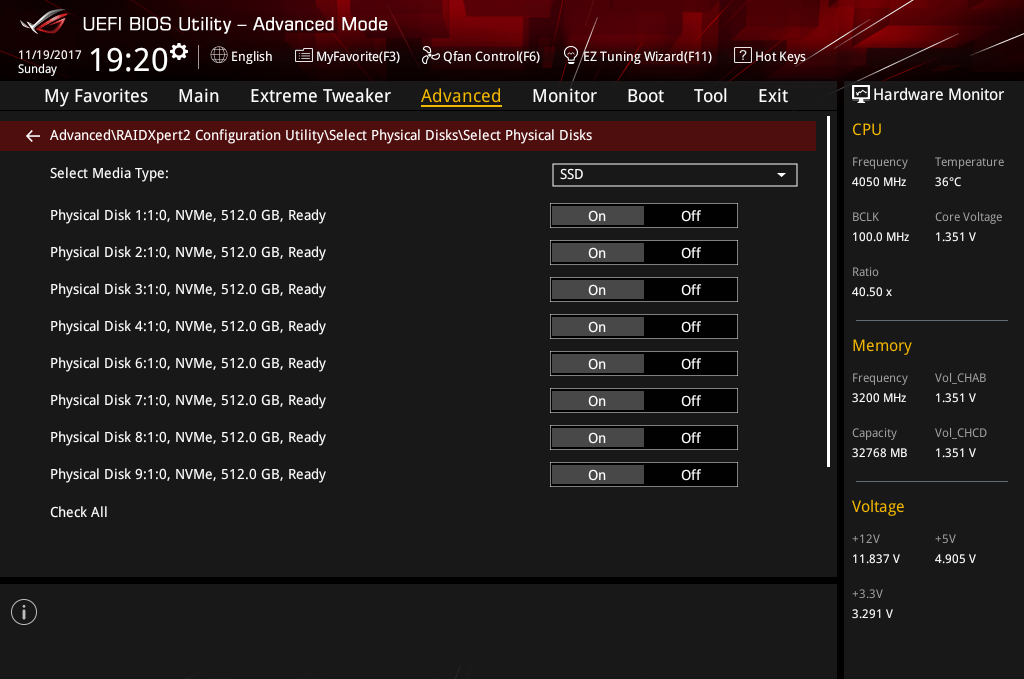1024x679 pixels.
Task: Select the Exit tab
Action: click(773, 96)
